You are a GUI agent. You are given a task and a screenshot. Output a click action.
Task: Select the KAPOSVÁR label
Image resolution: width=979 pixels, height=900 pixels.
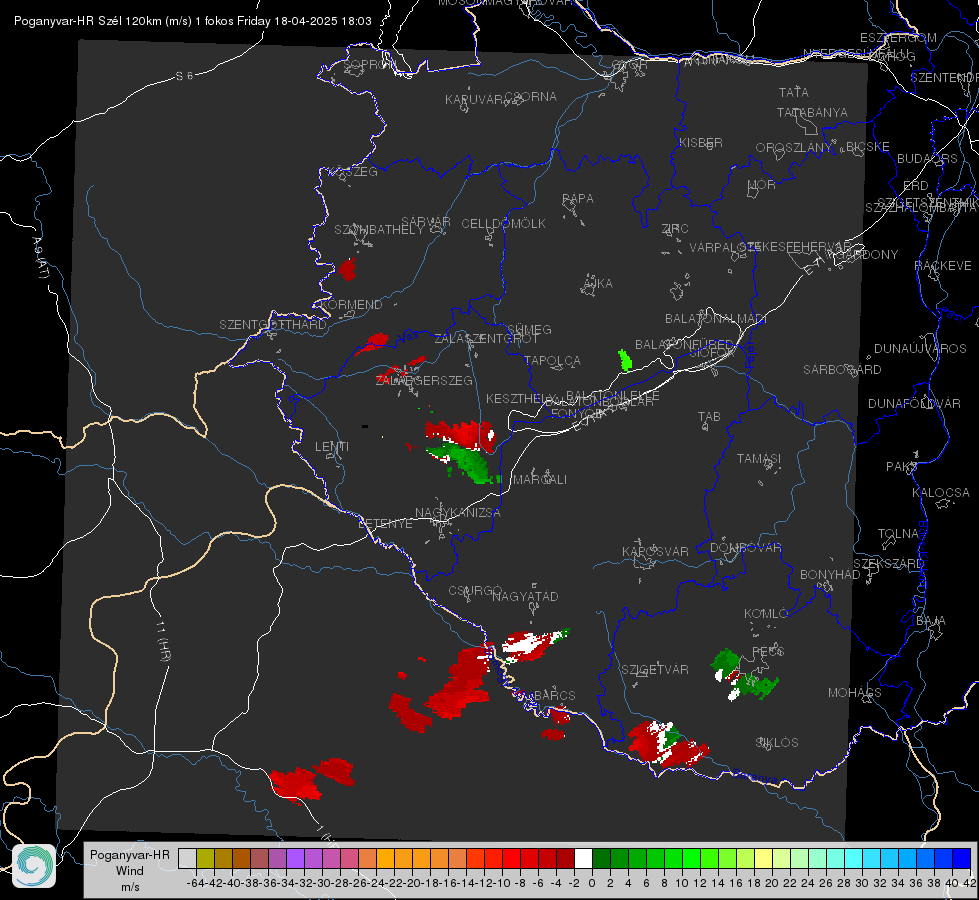coord(655,551)
